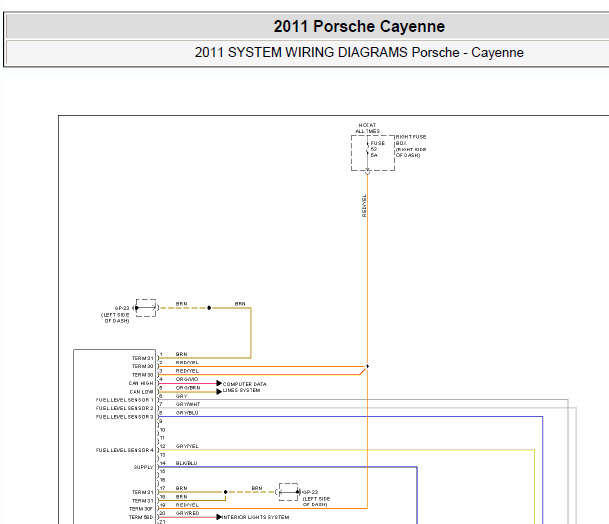Click the "TERM 30" label at pin 2
This screenshot has width=609, height=524.
tap(143, 366)
